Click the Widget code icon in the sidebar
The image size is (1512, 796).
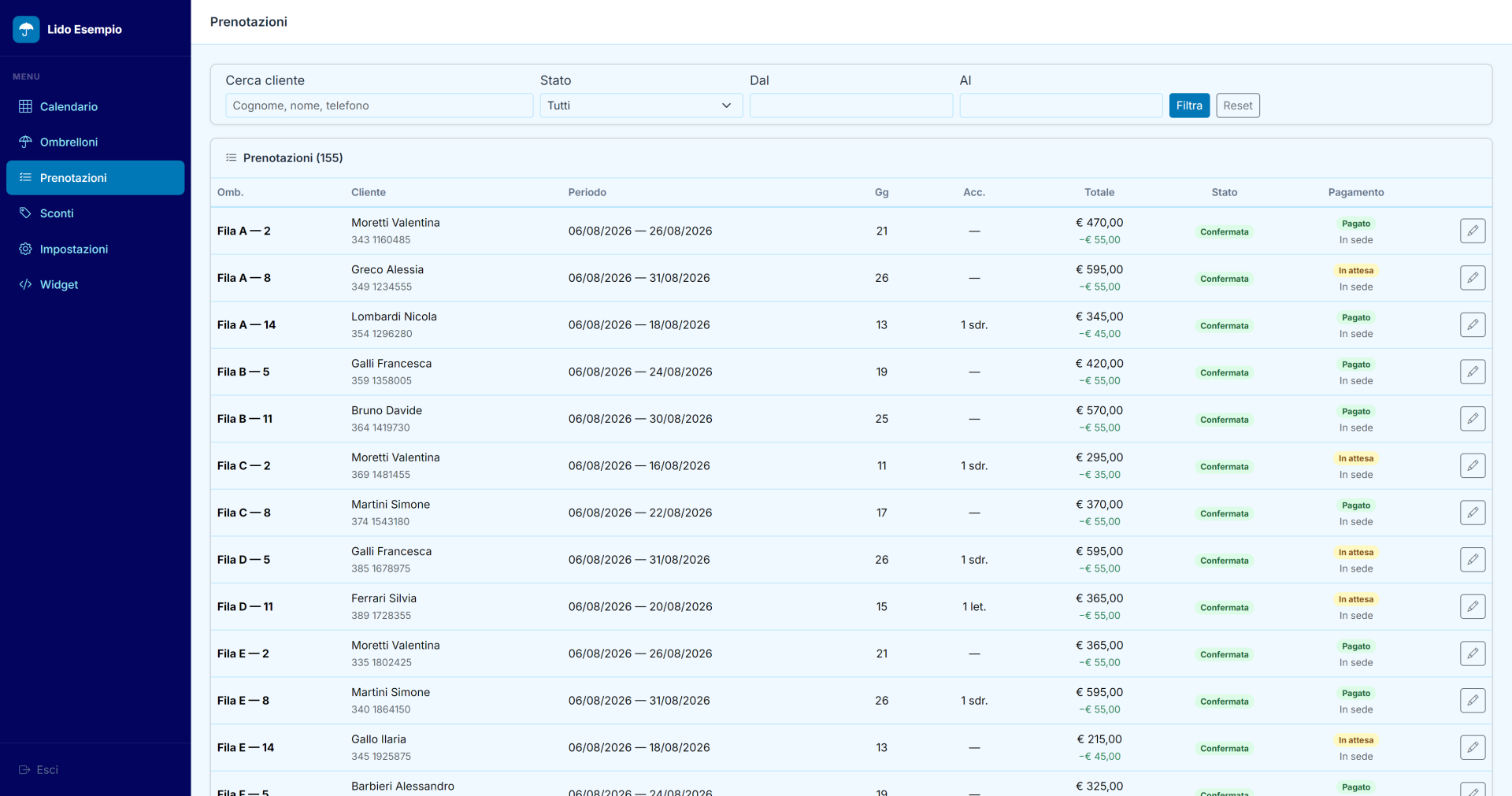click(25, 284)
